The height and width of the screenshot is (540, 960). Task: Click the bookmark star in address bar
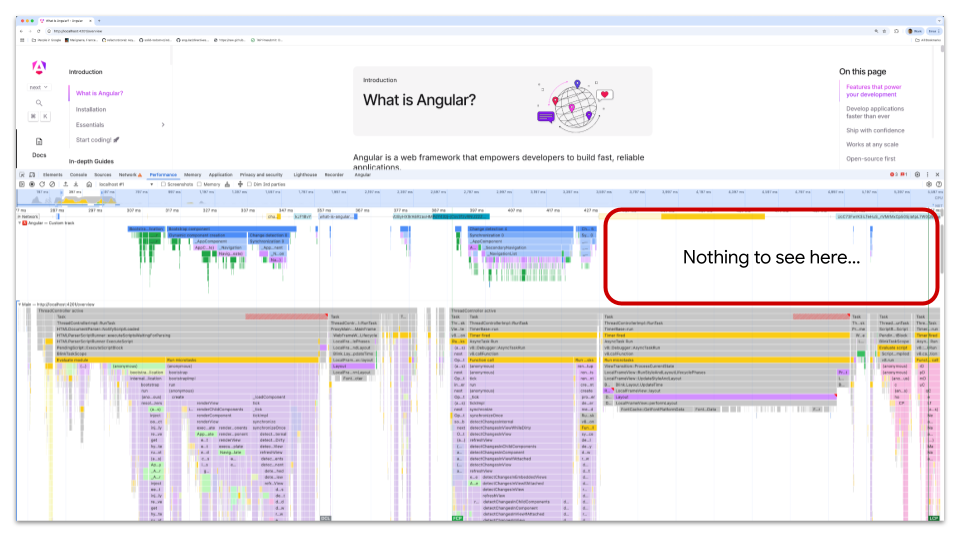(x=884, y=31)
